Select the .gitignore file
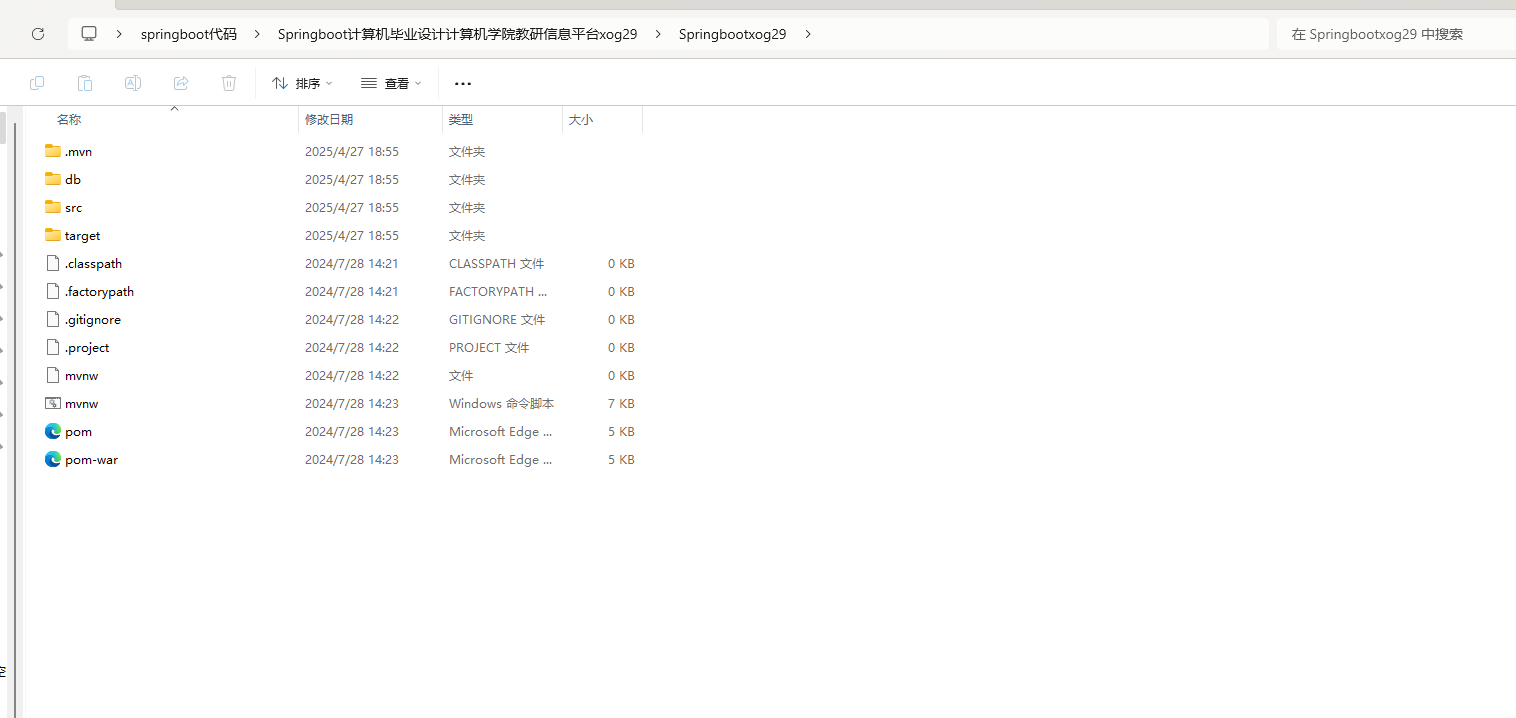 click(x=92, y=320)
